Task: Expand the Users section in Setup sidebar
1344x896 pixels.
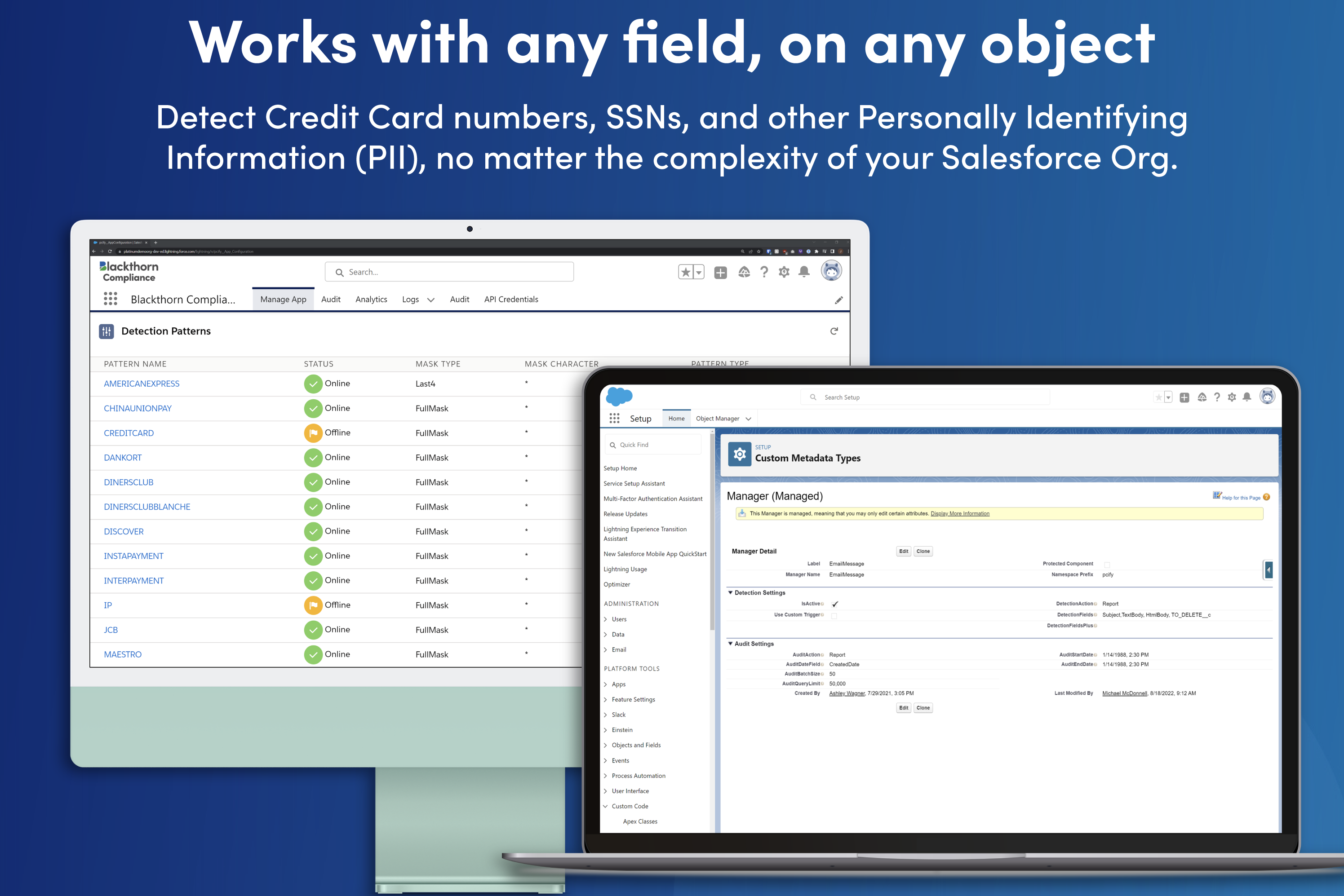Action: tap(605, 619)
